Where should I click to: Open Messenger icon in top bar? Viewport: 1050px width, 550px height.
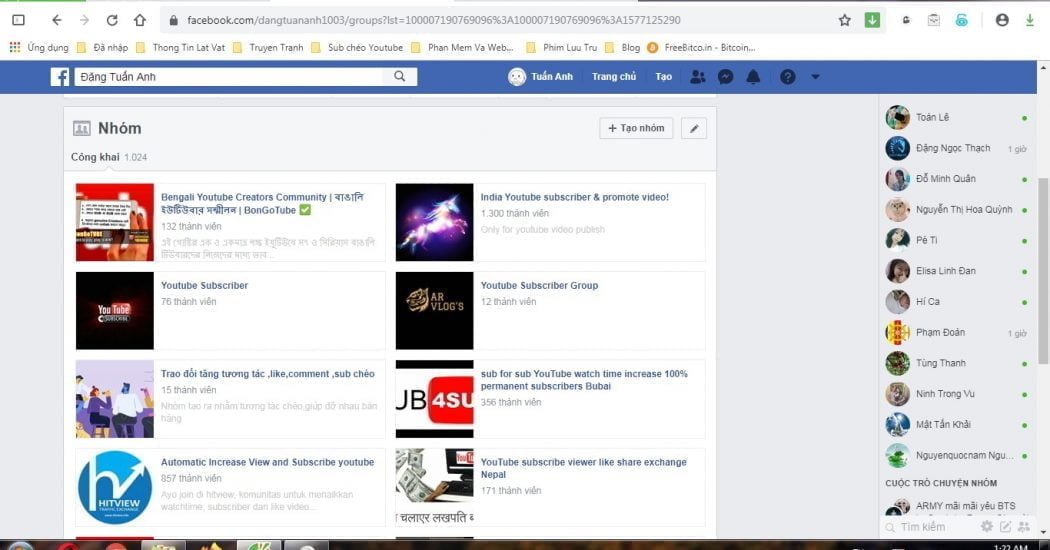point(725,77)
